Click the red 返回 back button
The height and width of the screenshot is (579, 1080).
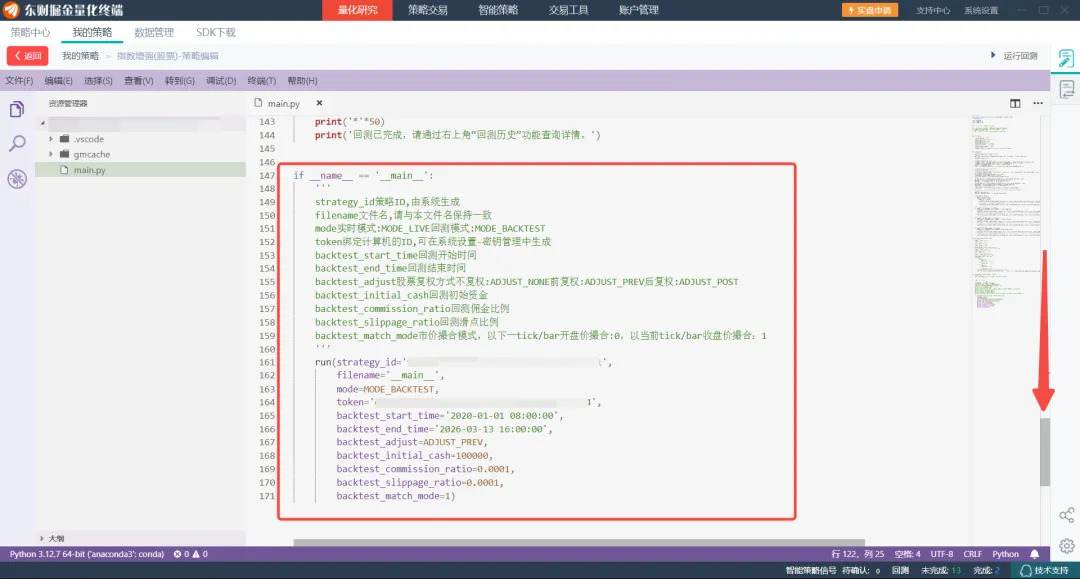click(28, 56)
